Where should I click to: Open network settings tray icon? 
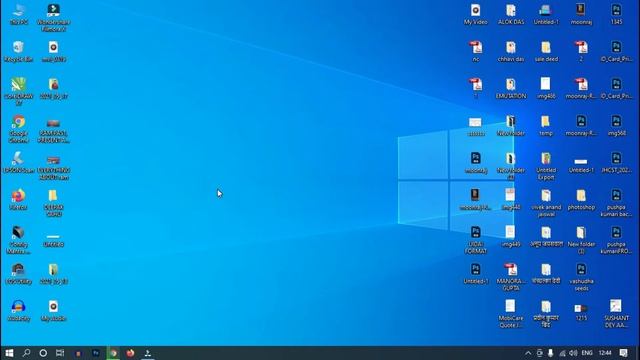[562, 353]
